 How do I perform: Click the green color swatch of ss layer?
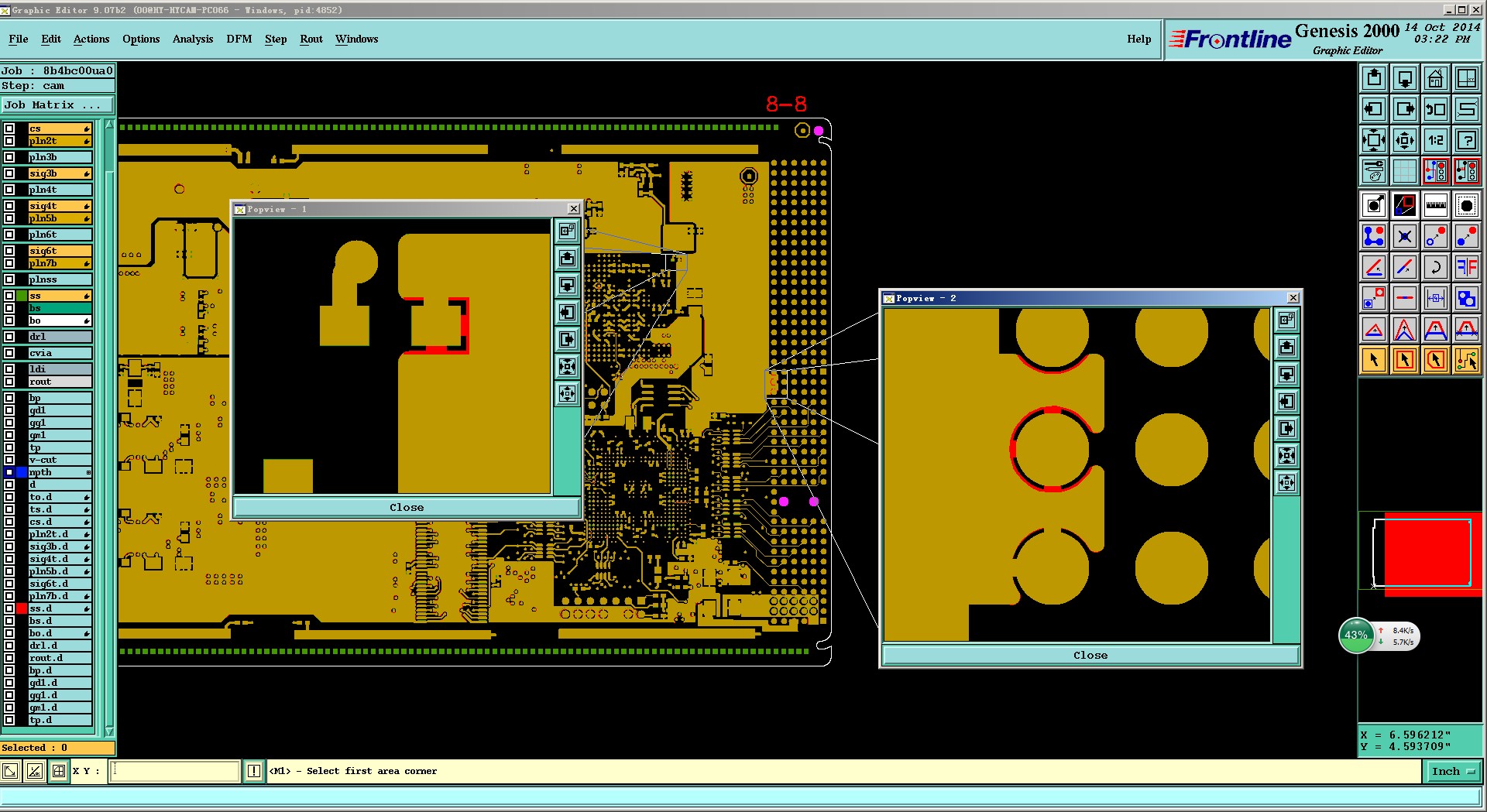[x=22, y=296]
